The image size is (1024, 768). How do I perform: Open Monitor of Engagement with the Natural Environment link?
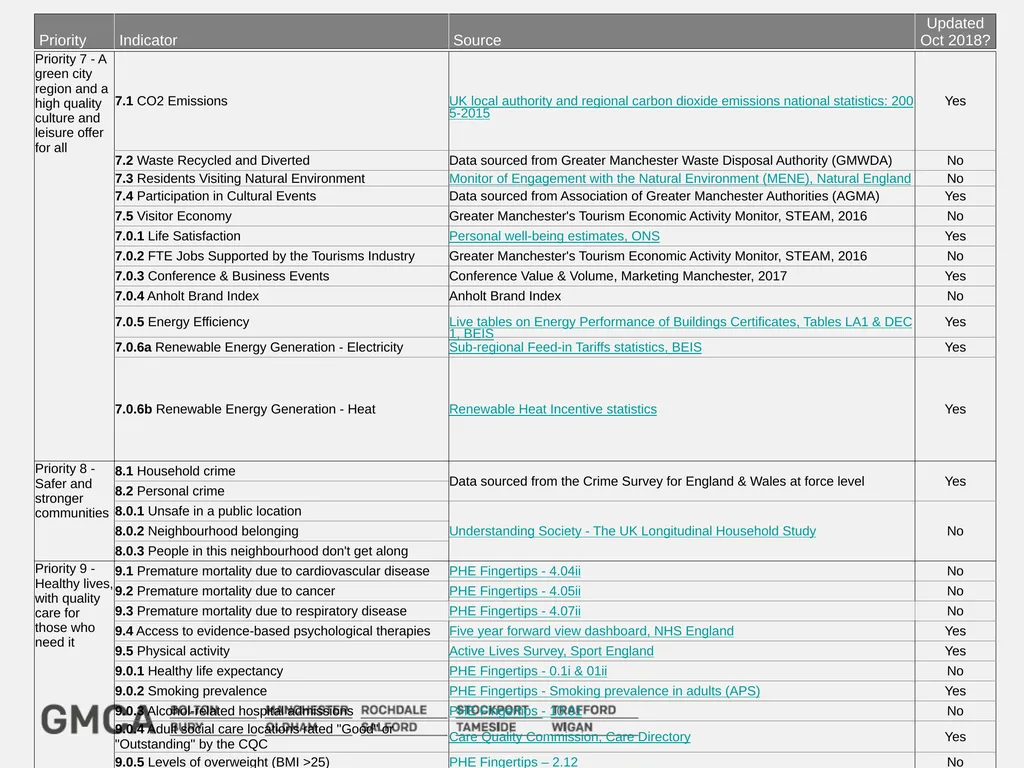[x=680, y=178]
